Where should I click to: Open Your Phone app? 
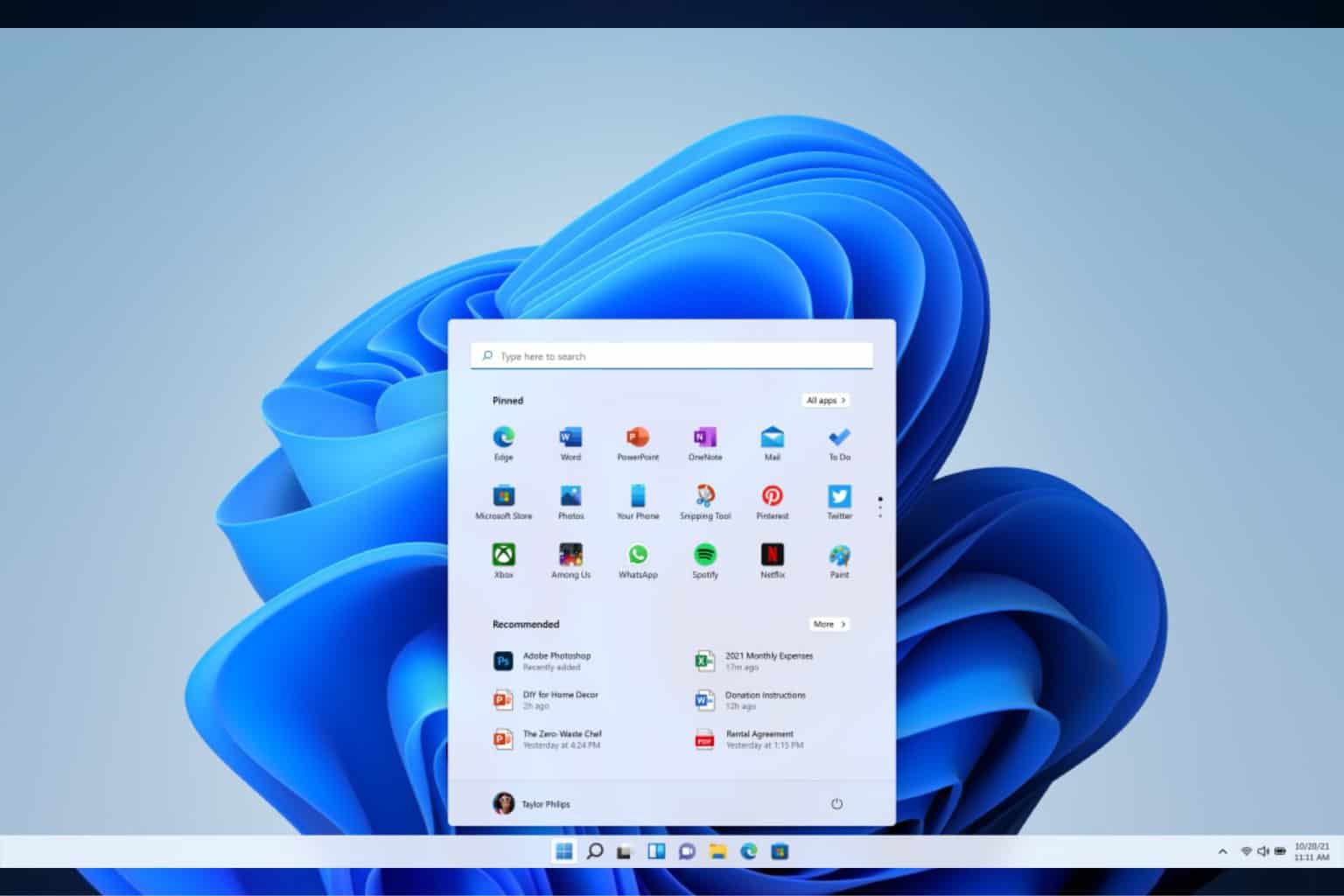tap(638, 502)
